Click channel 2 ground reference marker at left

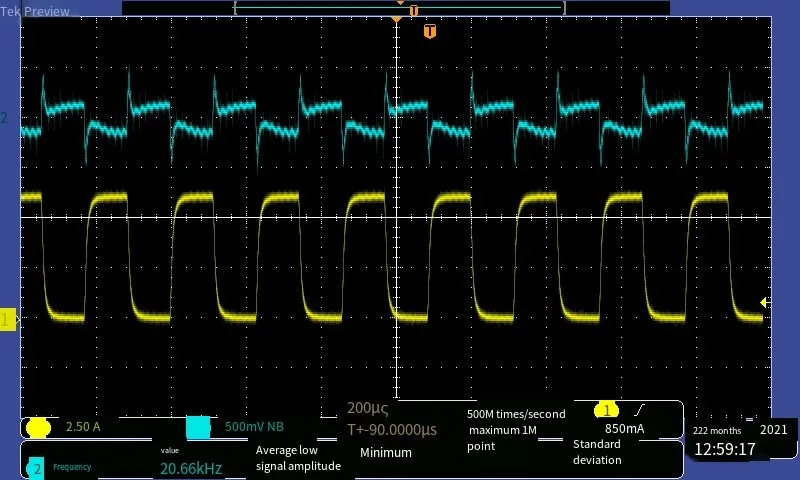coord(4,118)
